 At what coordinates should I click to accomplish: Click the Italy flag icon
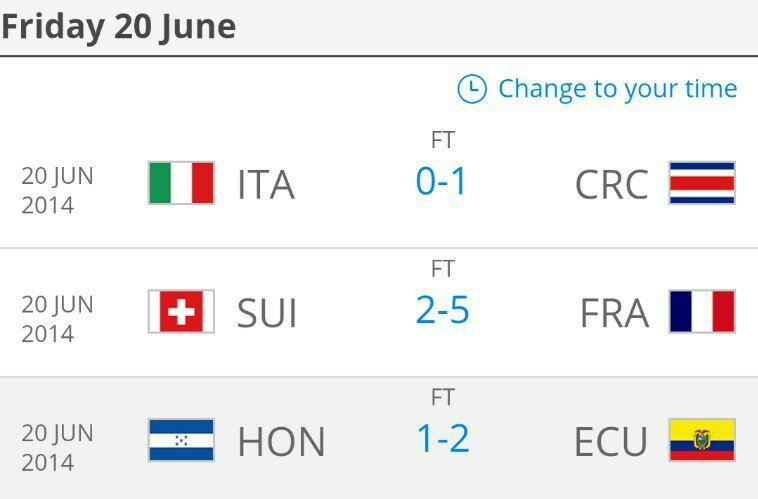pyautogui.click(x=181, y=183)
